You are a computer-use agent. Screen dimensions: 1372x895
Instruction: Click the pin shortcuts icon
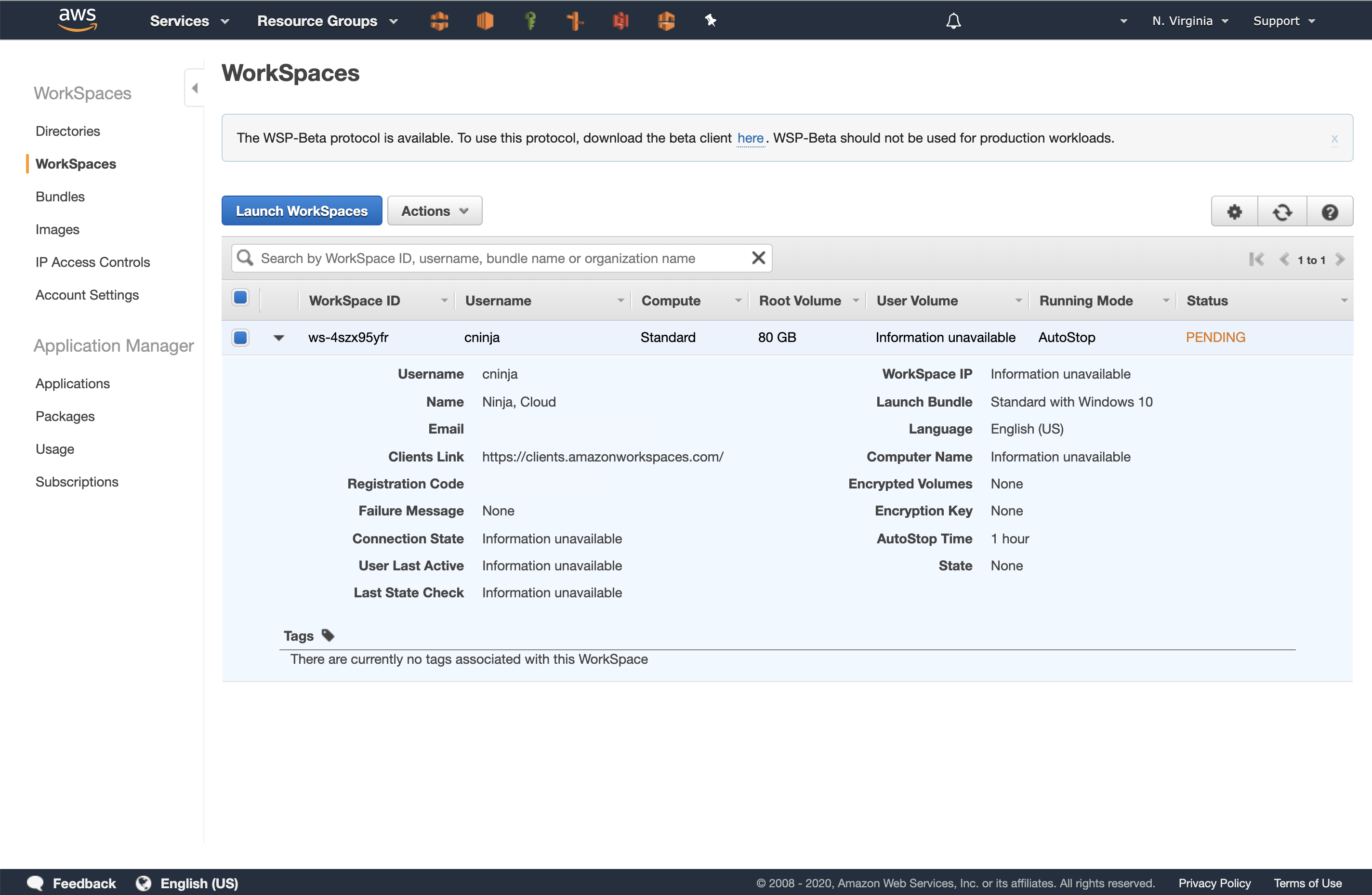(x=710, y=21)
